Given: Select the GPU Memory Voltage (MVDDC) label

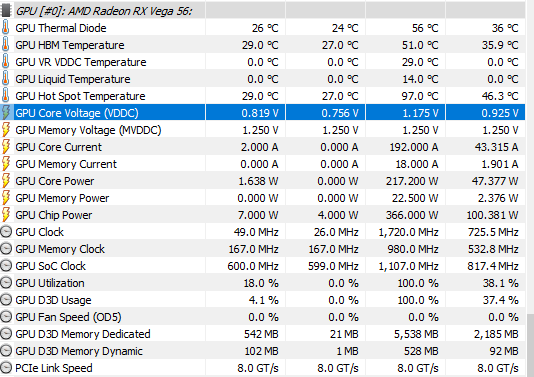Looking at the screenshot, I should pos(88,130).
